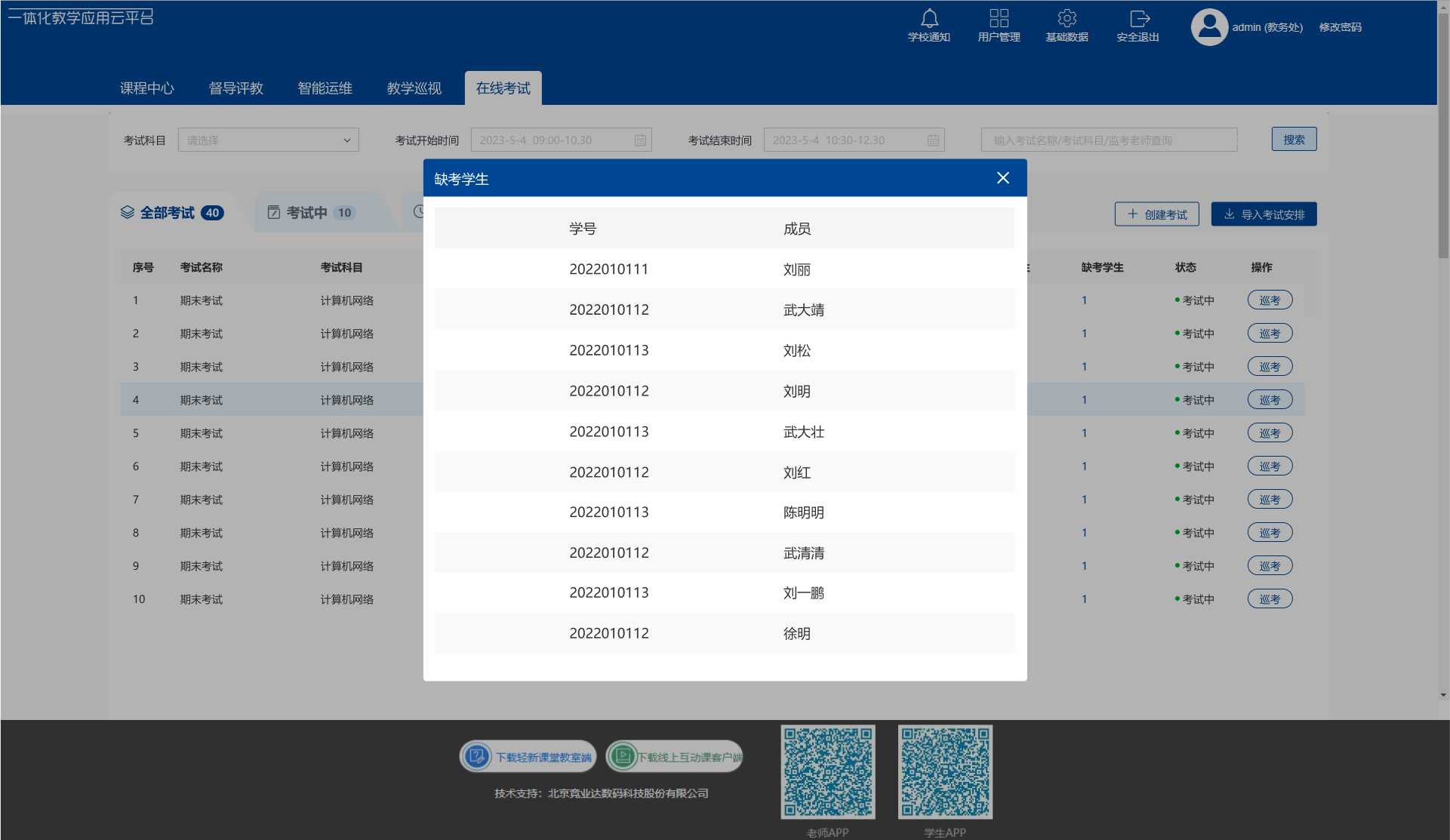Screen dimensions: 1450x840
Task: Open the 学校通知 bell icon
Action: pos(929,18)
